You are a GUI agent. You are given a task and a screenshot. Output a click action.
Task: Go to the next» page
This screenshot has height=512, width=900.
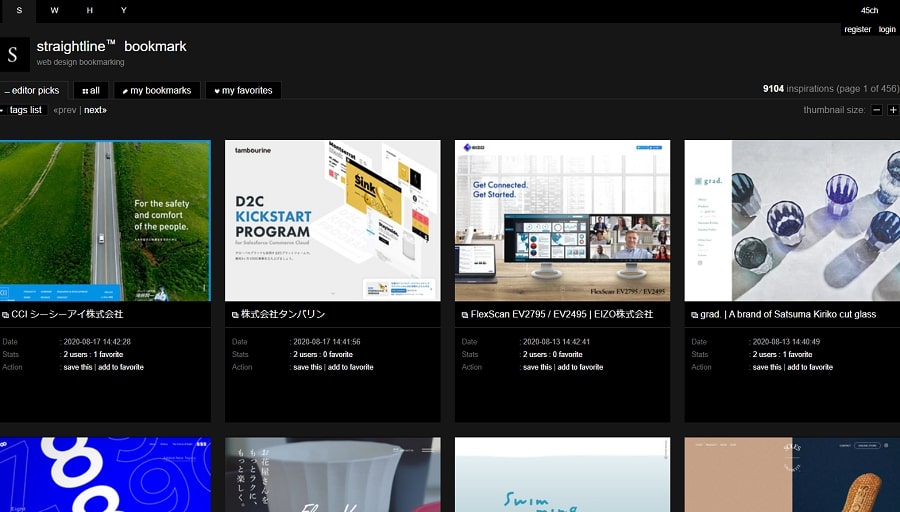(x=95, y=110)
